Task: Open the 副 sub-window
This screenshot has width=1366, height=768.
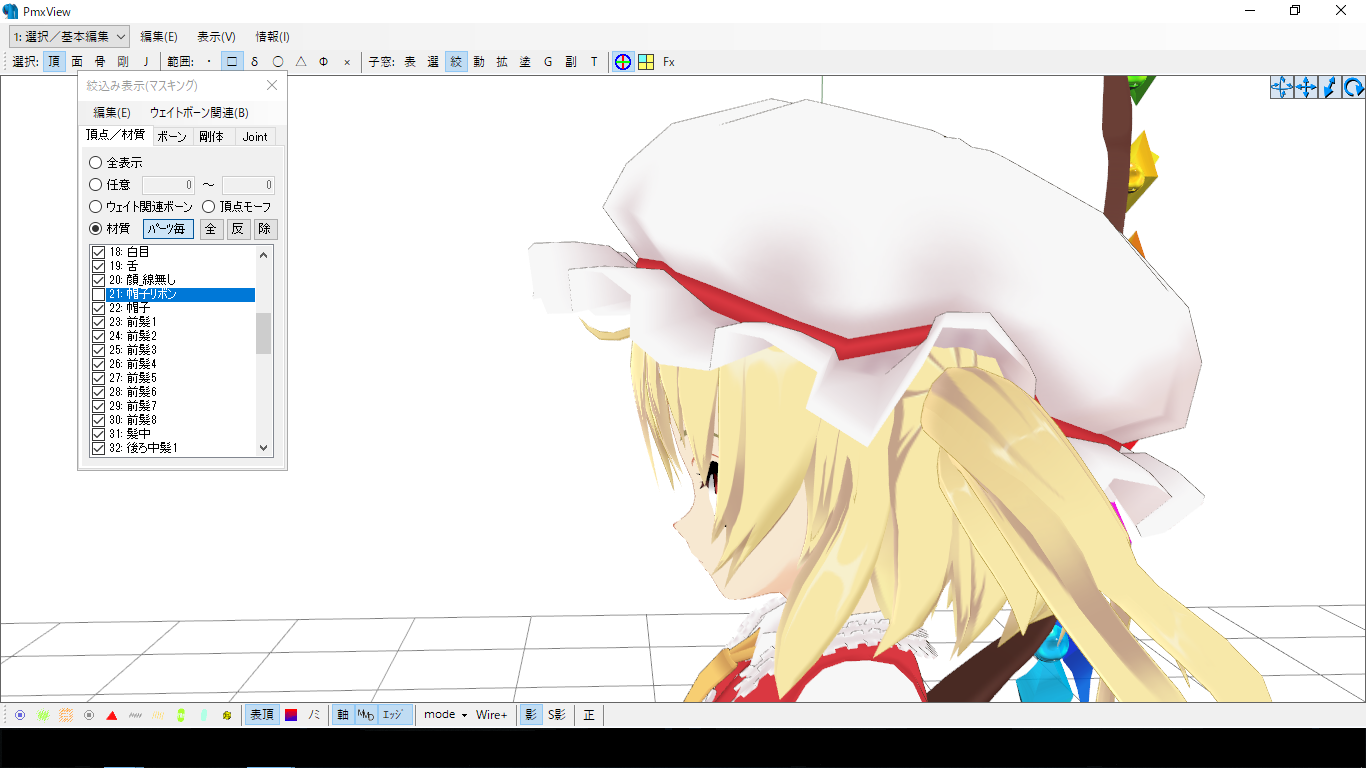Action: pyautogui.click(x=571, y=62)
